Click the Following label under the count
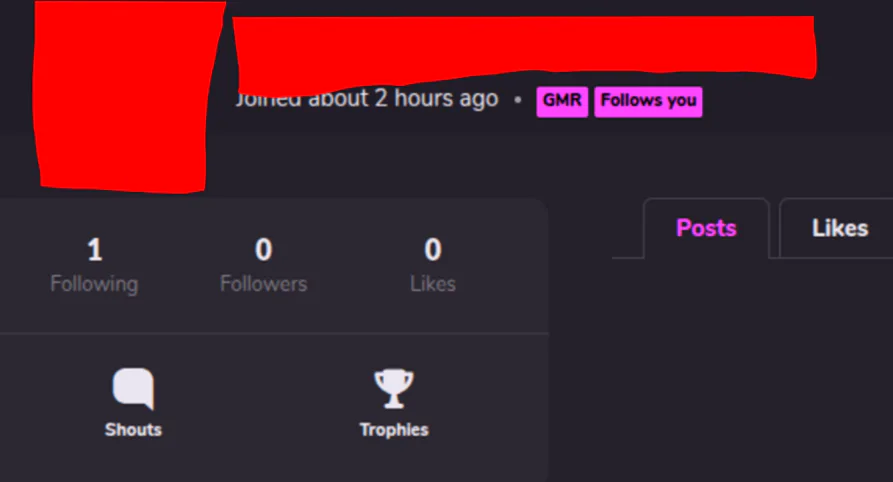This screenshot has height=482, width=893. tap(95, 284)
